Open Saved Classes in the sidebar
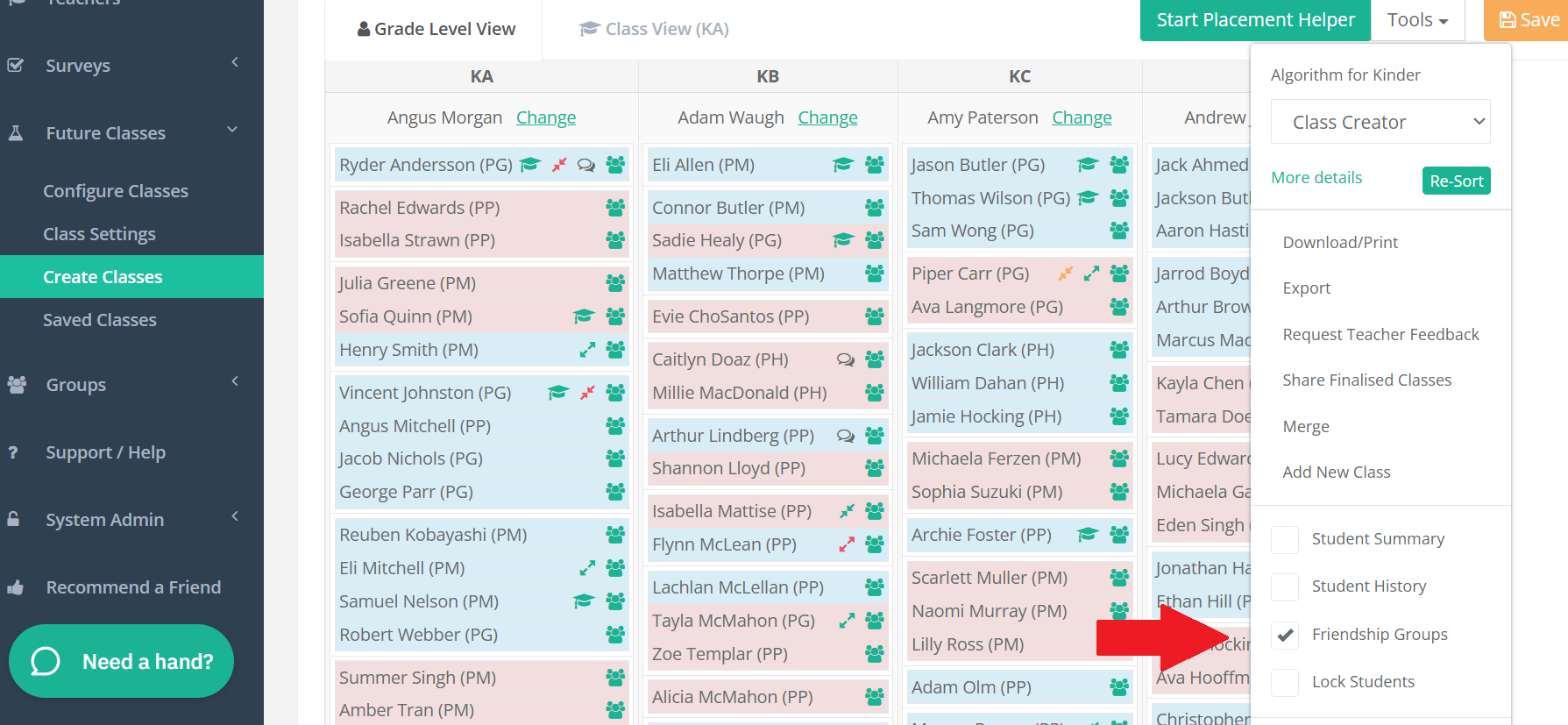Viewport: 1568px width, 725px height. (100, 320)
